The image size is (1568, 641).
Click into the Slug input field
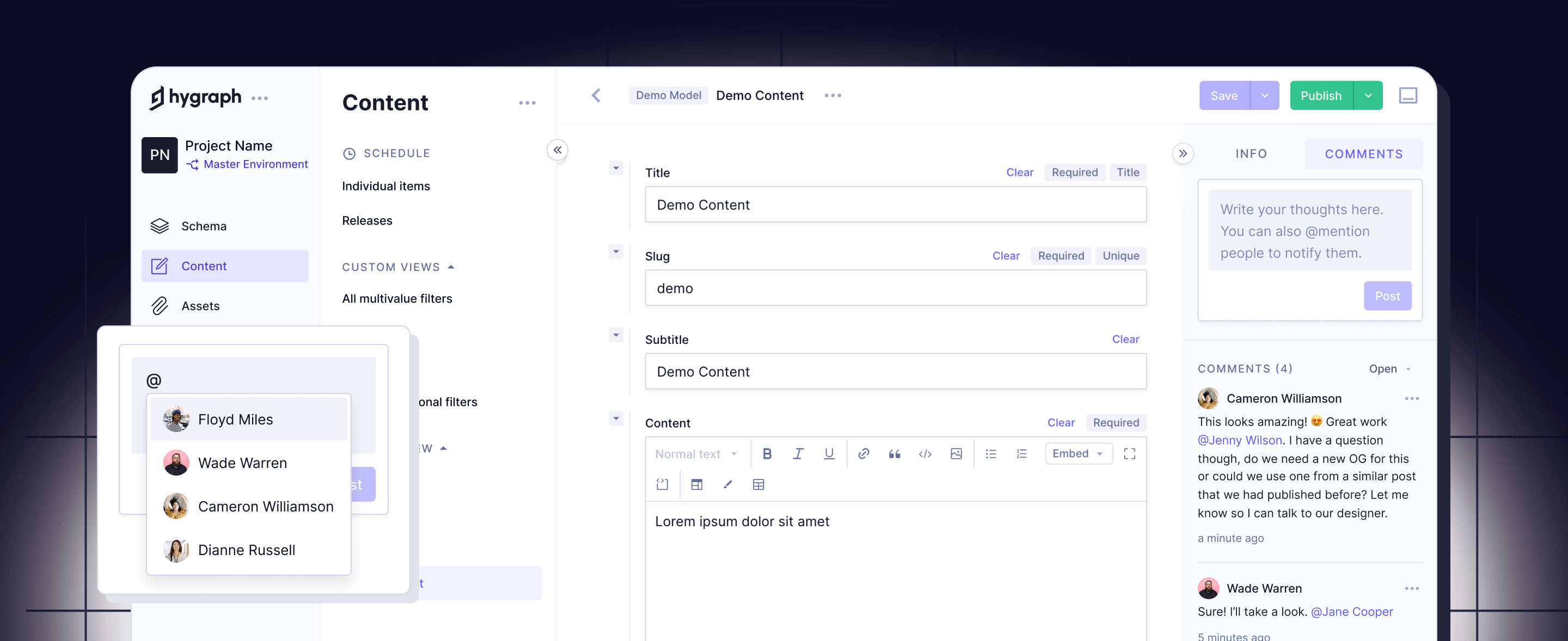pos(895,288)
